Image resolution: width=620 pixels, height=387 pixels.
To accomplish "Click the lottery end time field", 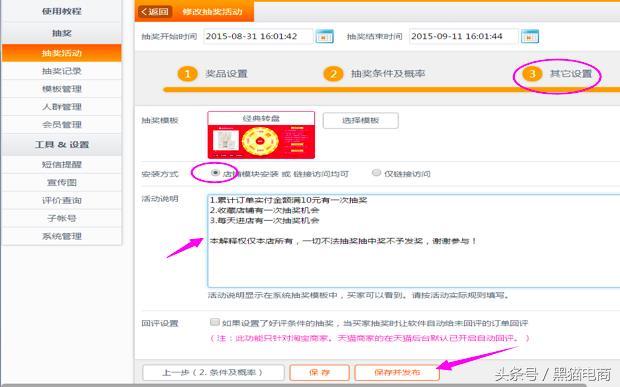I will [463, 36].
